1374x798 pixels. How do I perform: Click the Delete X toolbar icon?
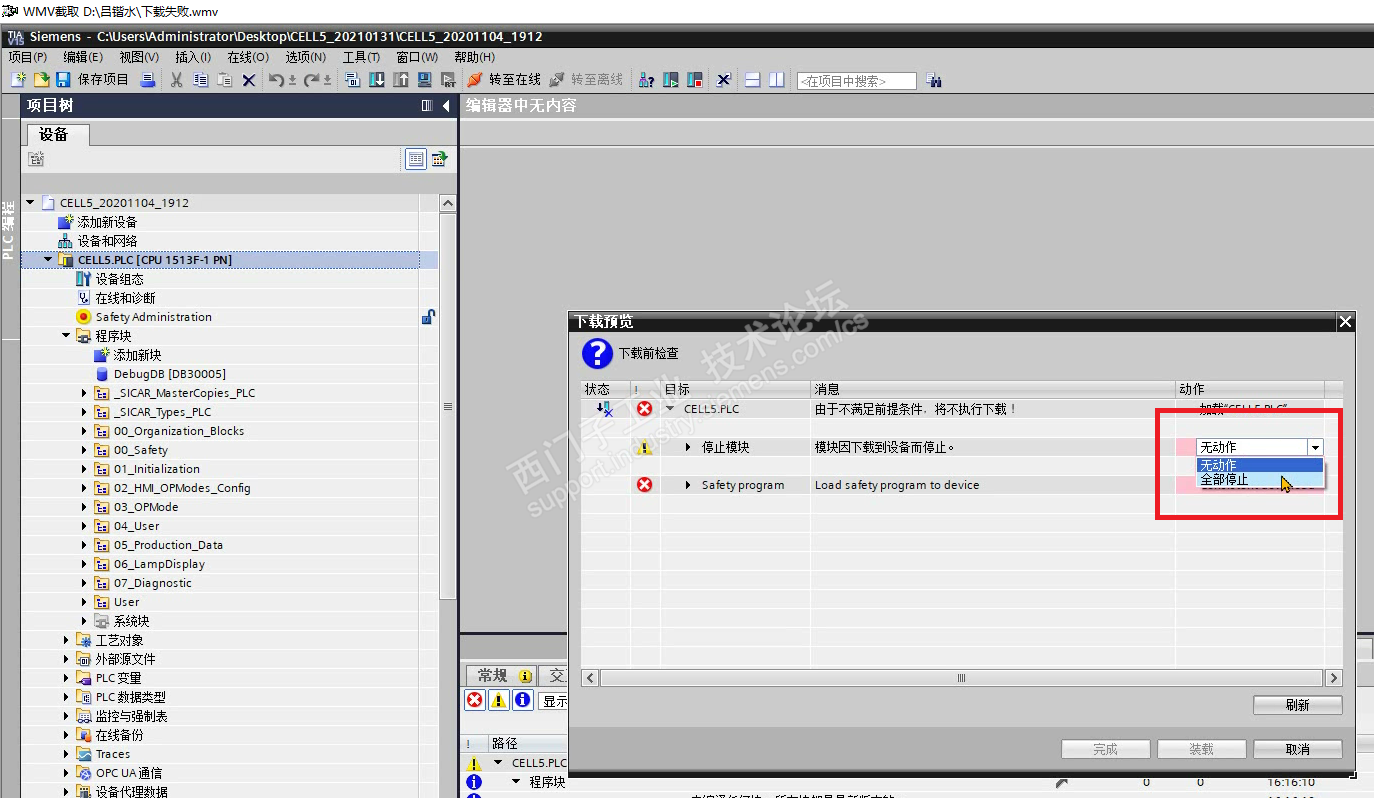249,80
